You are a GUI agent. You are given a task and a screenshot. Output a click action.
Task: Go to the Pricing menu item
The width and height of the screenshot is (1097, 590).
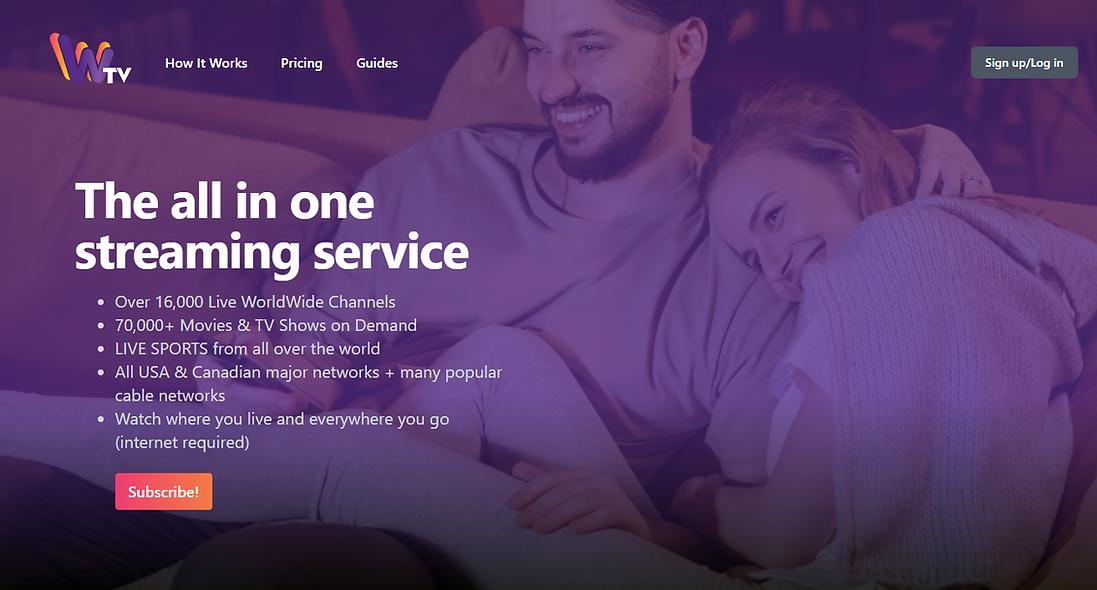click(x=302, y=63)
